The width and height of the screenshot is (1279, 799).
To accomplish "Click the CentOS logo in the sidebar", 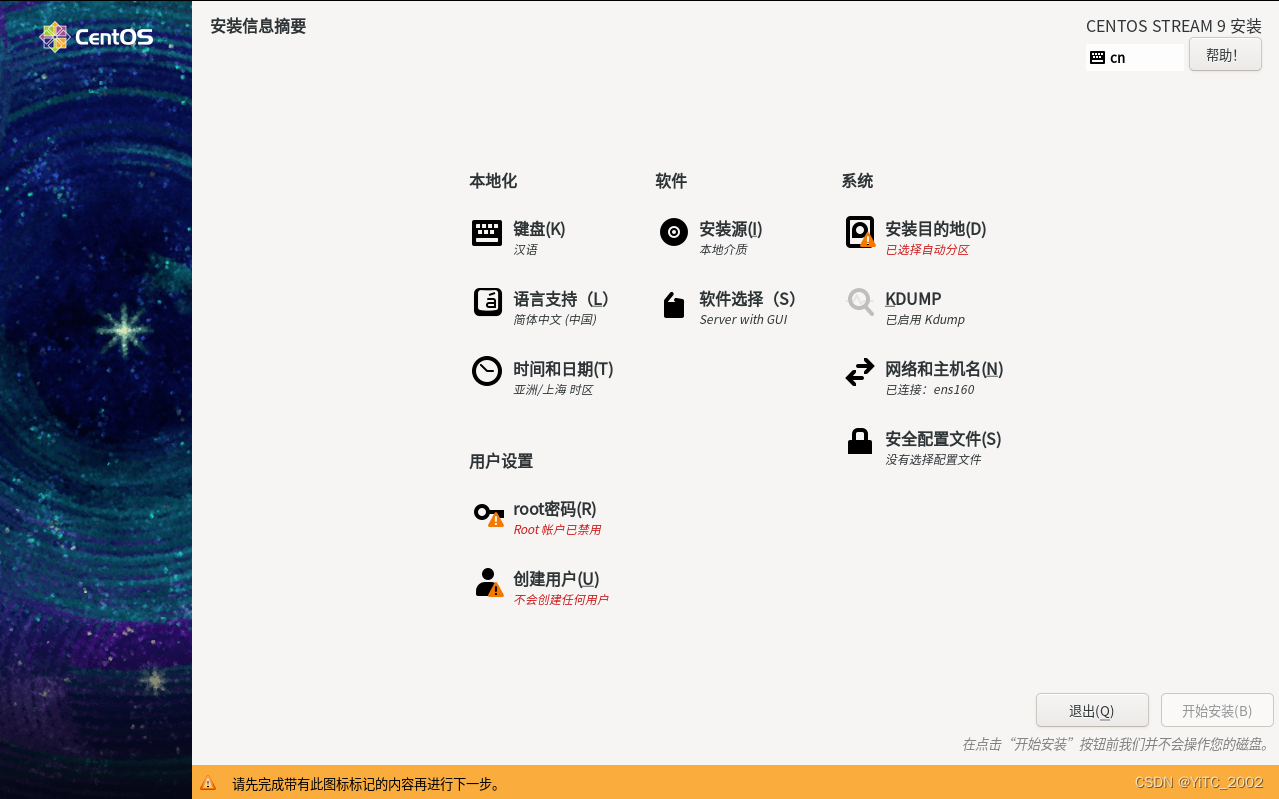I will coord(96,37).
